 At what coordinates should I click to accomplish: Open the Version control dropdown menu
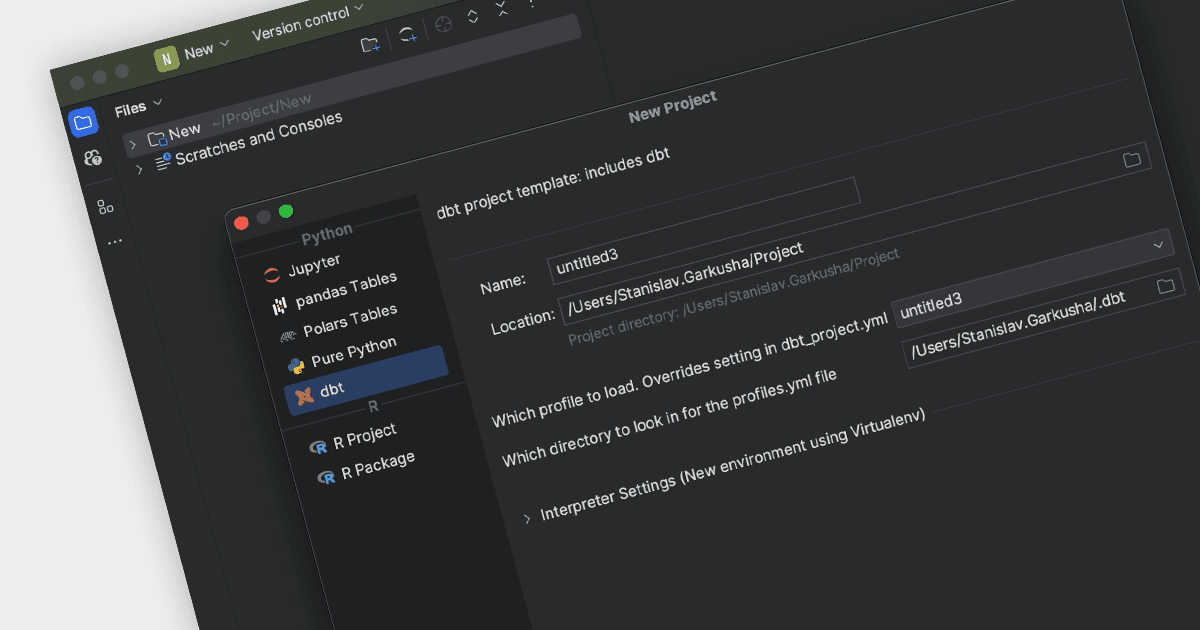tap(307, 25)
